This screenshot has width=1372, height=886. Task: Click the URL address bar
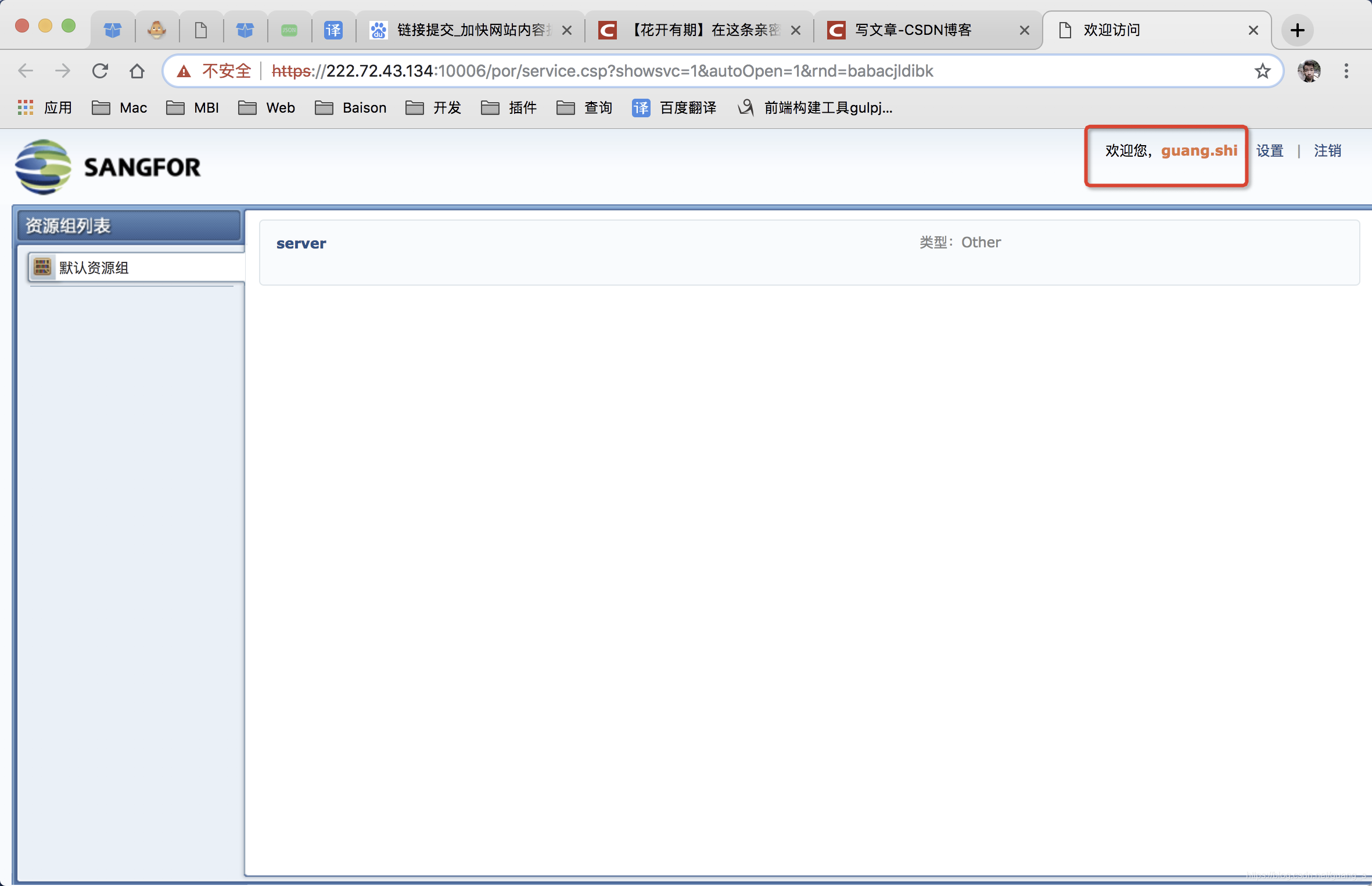[x=697, y=71]
